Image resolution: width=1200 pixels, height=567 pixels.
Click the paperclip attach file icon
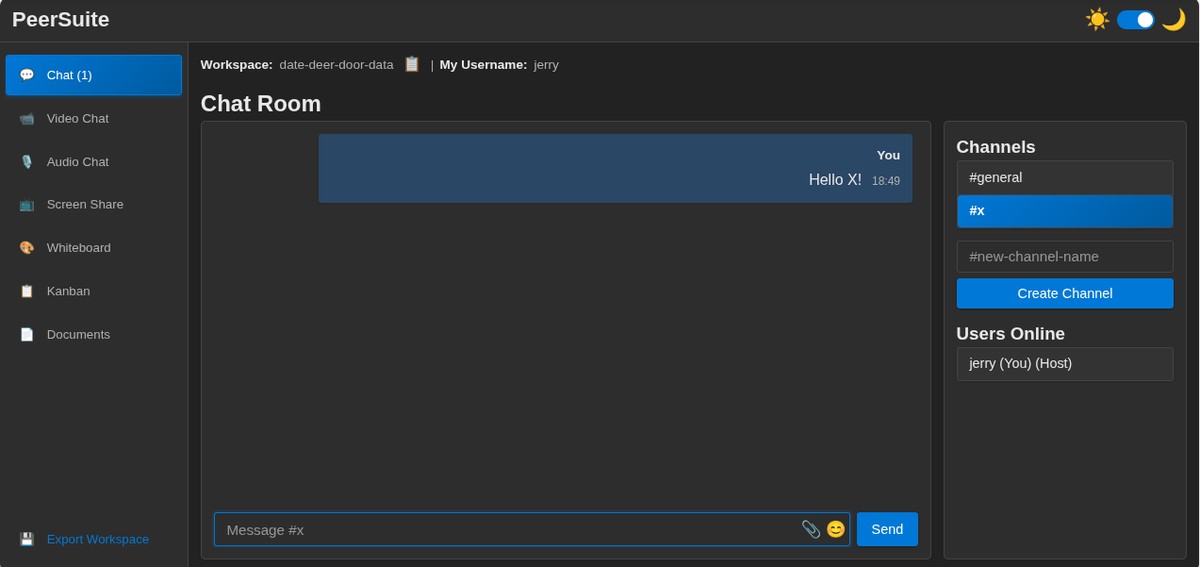point(811,529)
